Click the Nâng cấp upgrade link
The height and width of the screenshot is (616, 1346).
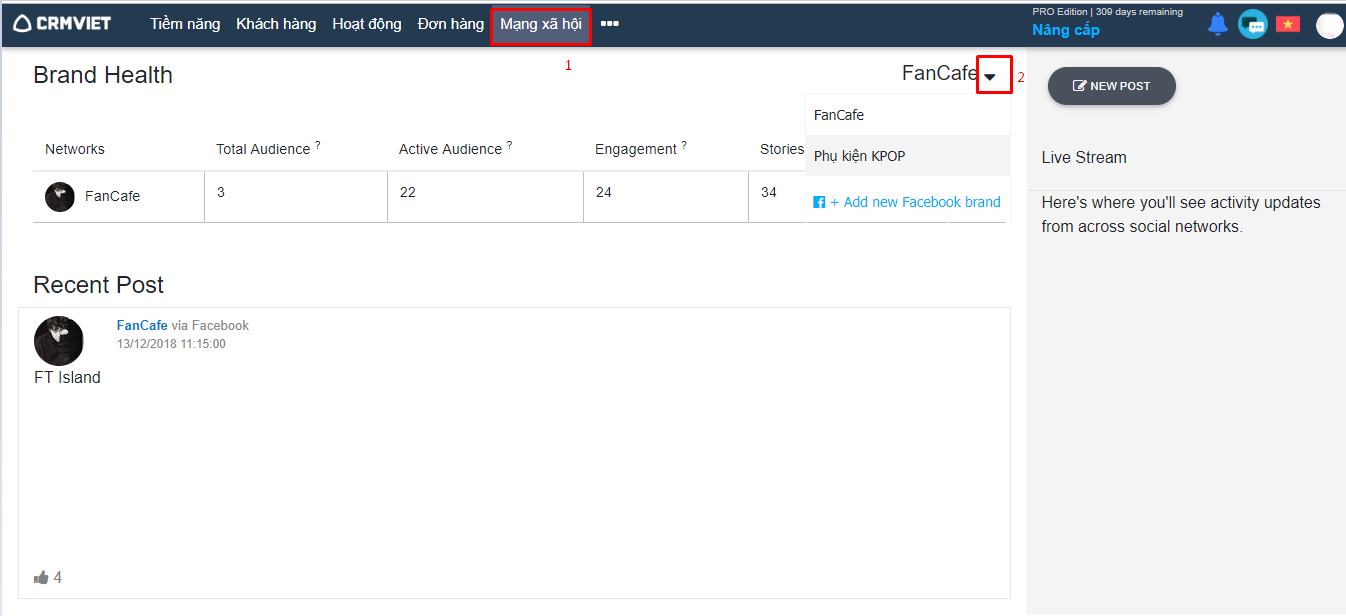[1066, 30]
